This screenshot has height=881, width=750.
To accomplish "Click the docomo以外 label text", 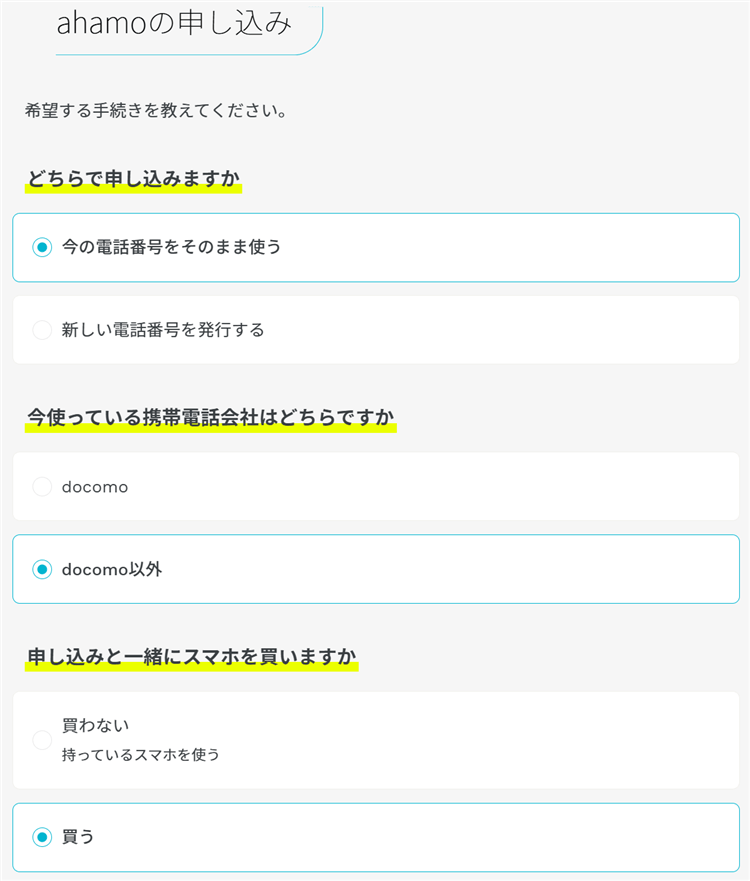I will [x=112, y=570].
